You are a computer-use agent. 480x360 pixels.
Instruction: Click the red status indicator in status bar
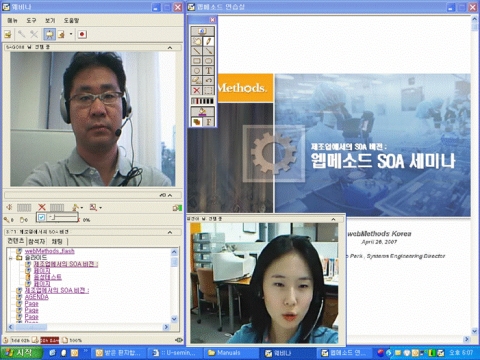[x=50, y=340]
